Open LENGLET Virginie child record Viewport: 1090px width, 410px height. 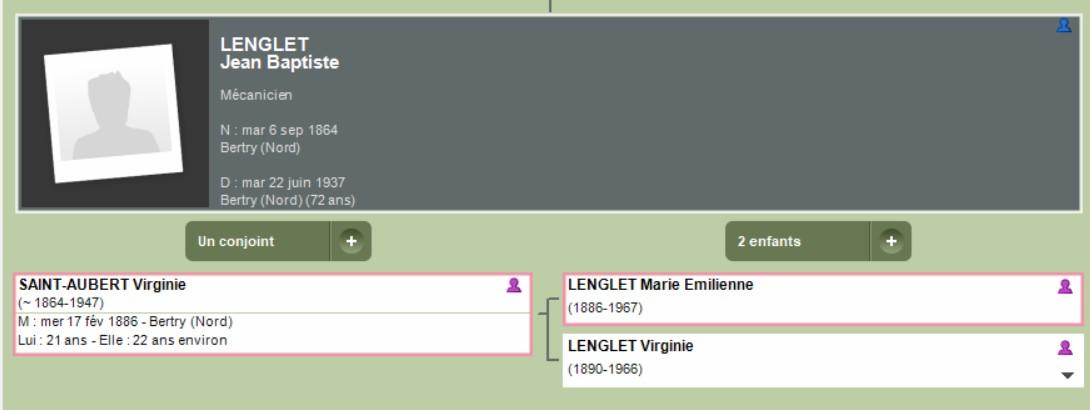click(631, 346)
